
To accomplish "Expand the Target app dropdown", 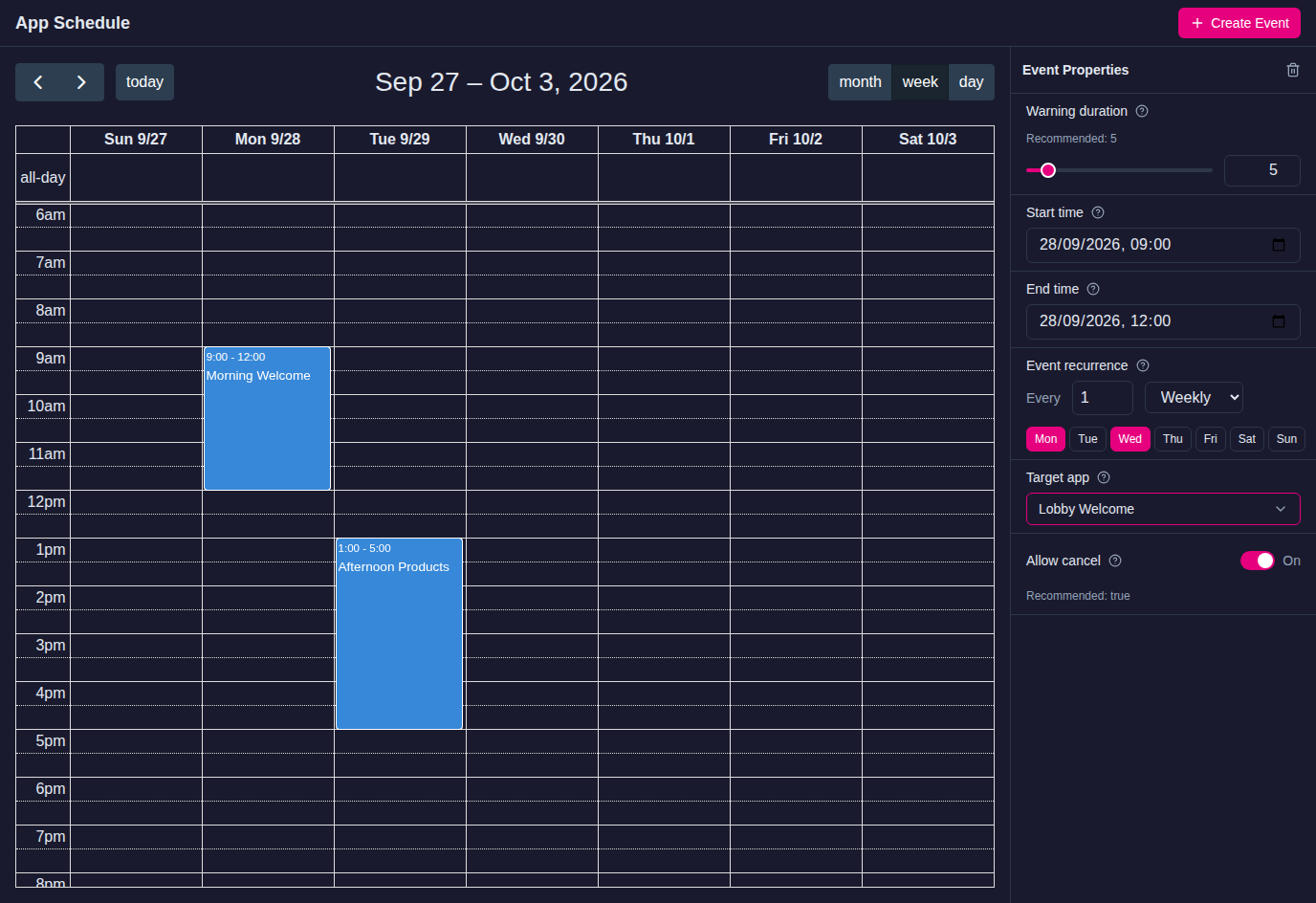I will click(1163, 509).
